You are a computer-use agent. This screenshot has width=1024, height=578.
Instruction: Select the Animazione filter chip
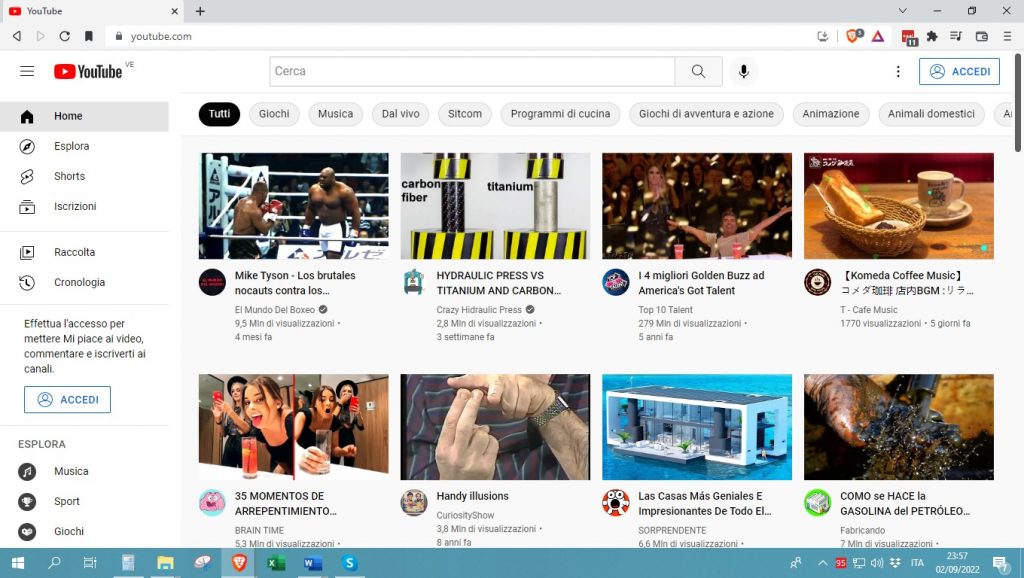pos(830,113)
